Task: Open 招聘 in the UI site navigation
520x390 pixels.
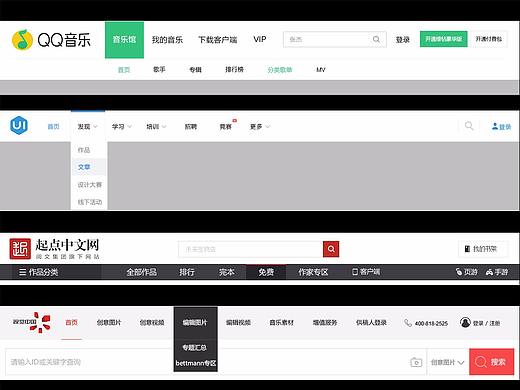Action: [x=191, y=127]
